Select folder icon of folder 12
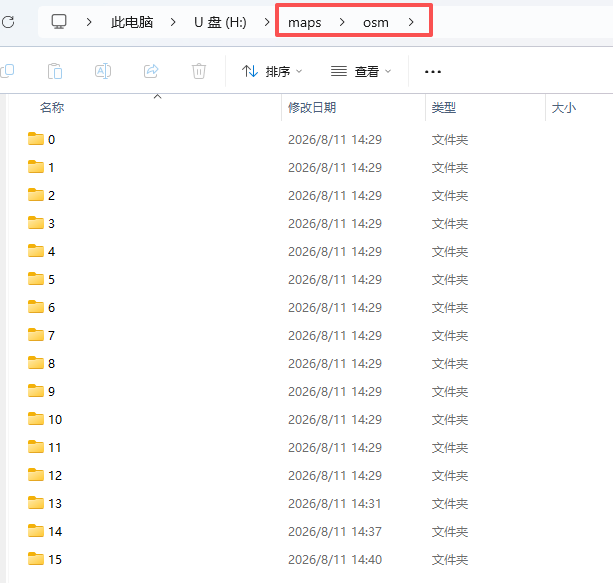The image size is (613, 583). coord(36,475)
